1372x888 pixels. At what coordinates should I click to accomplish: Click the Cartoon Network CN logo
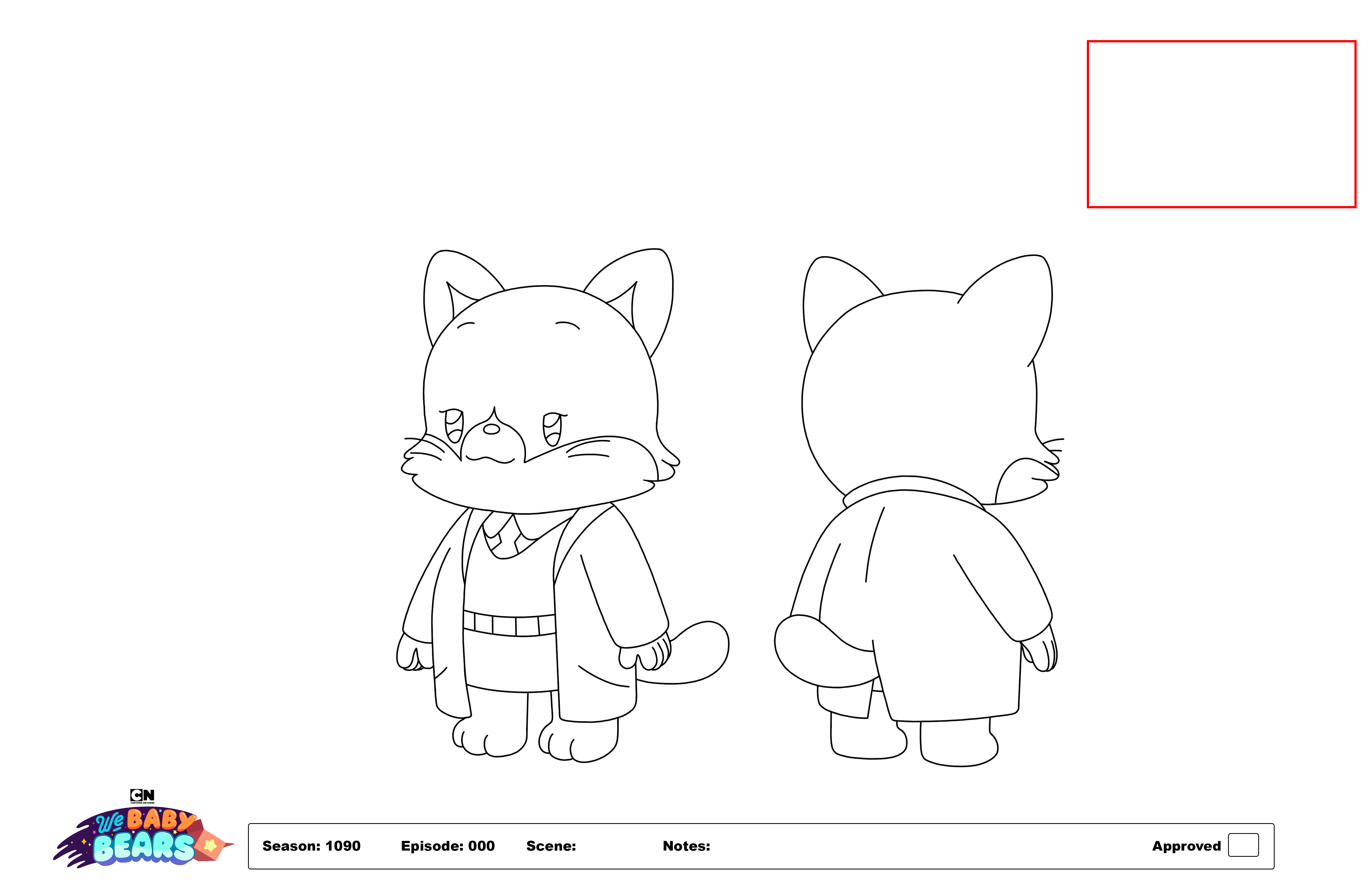click(x=142, y=796)
